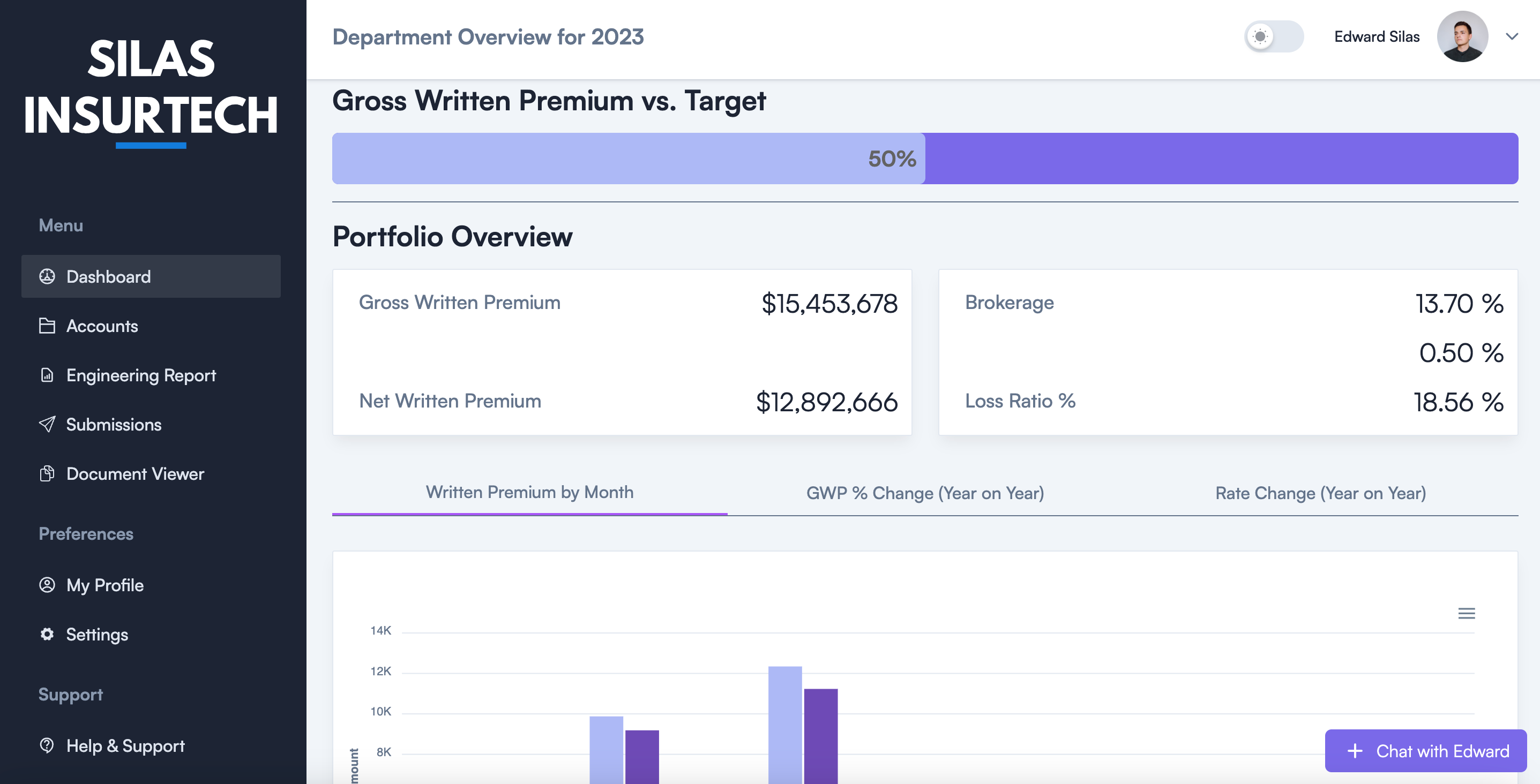The width and height of the screenshot is (1540, 784).
Task: Open the Engineering Report page
Action: click(151, 375)
